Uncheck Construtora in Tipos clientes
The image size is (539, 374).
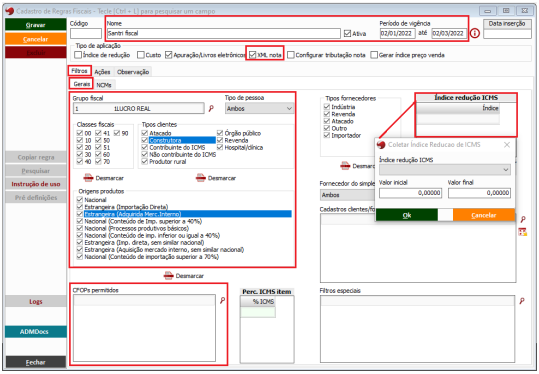point(145,140)
